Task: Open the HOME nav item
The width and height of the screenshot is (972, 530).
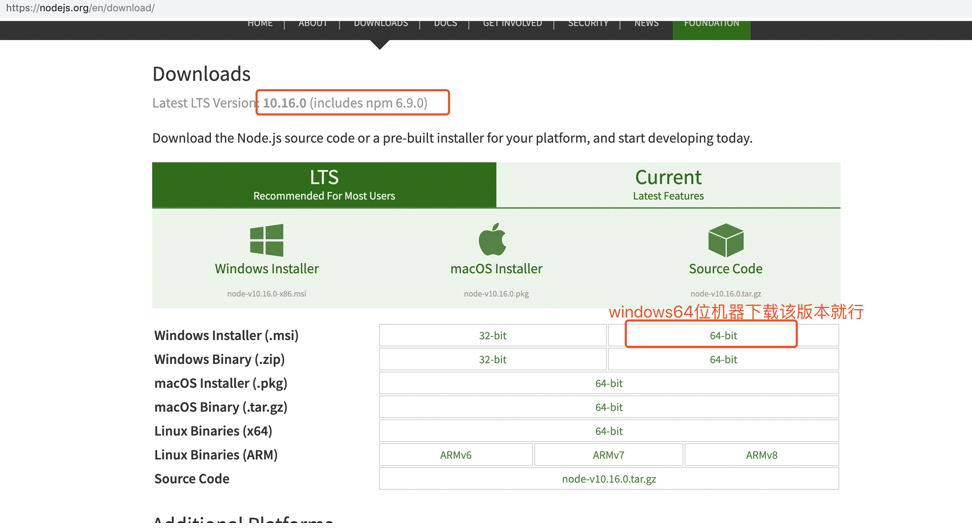Action: (260, 24)
